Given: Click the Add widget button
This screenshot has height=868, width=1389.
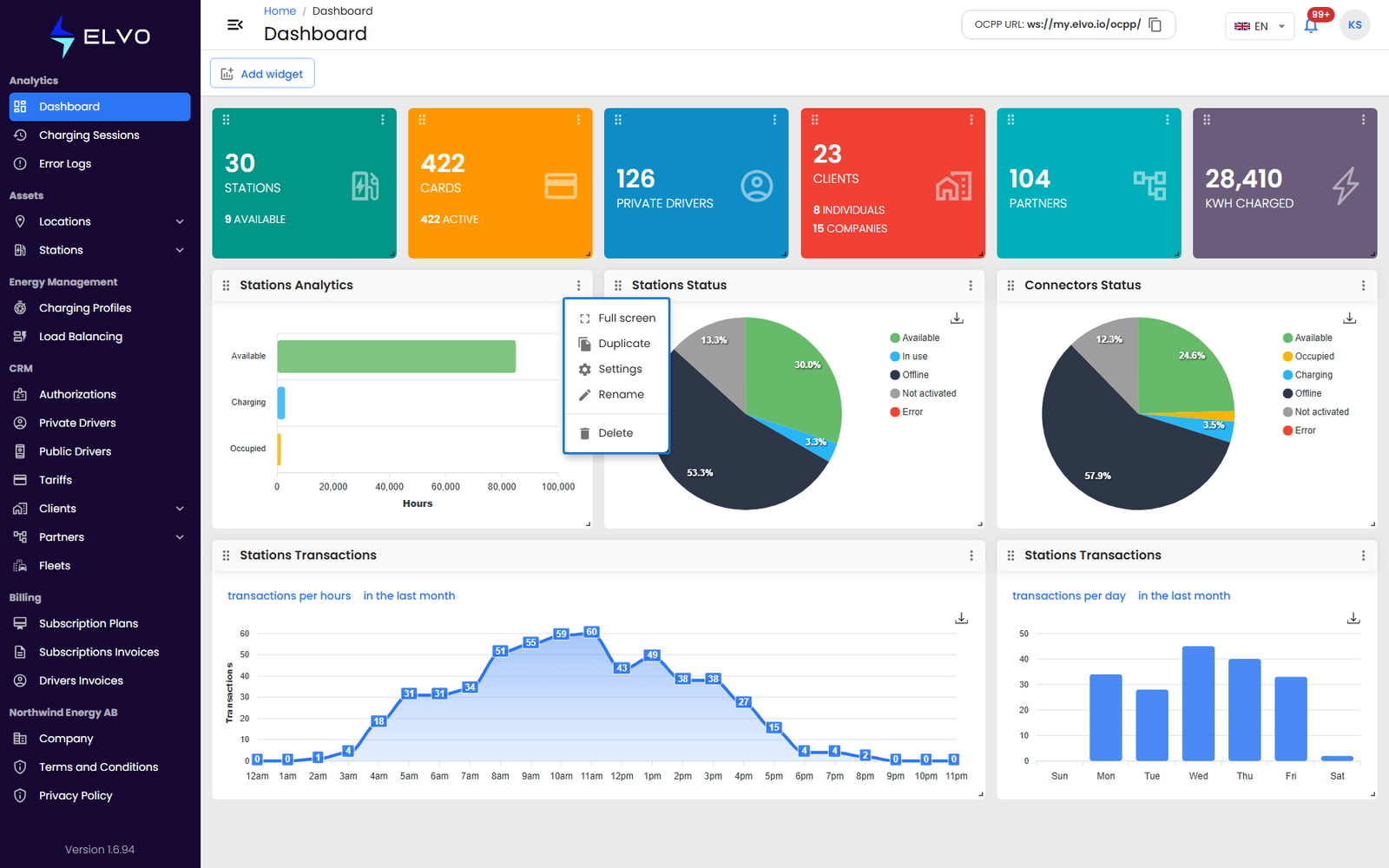Looking at the screenshot, I should [262, 74].
